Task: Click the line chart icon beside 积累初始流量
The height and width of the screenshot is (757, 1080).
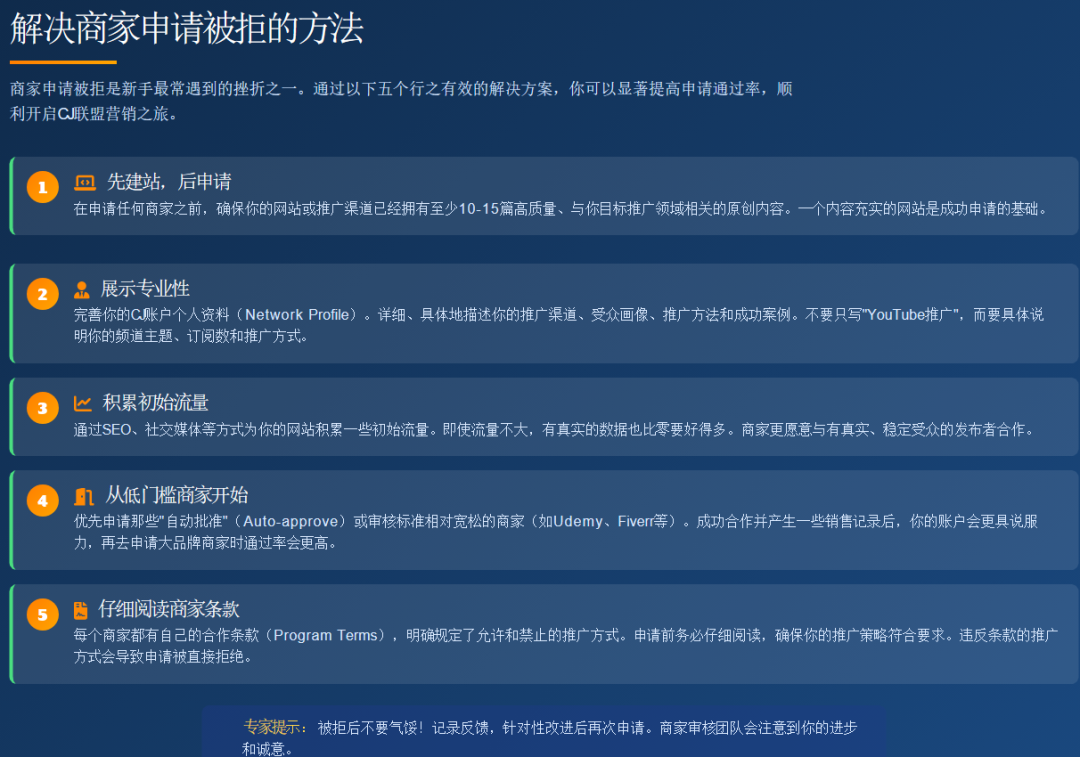Action: pyautogui.click(x=84, y=402)
